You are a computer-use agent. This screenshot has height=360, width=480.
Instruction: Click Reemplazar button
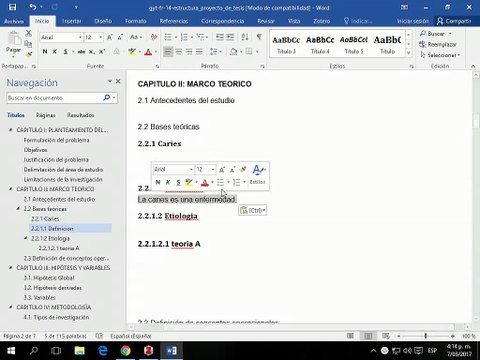[x=438, y=44]
